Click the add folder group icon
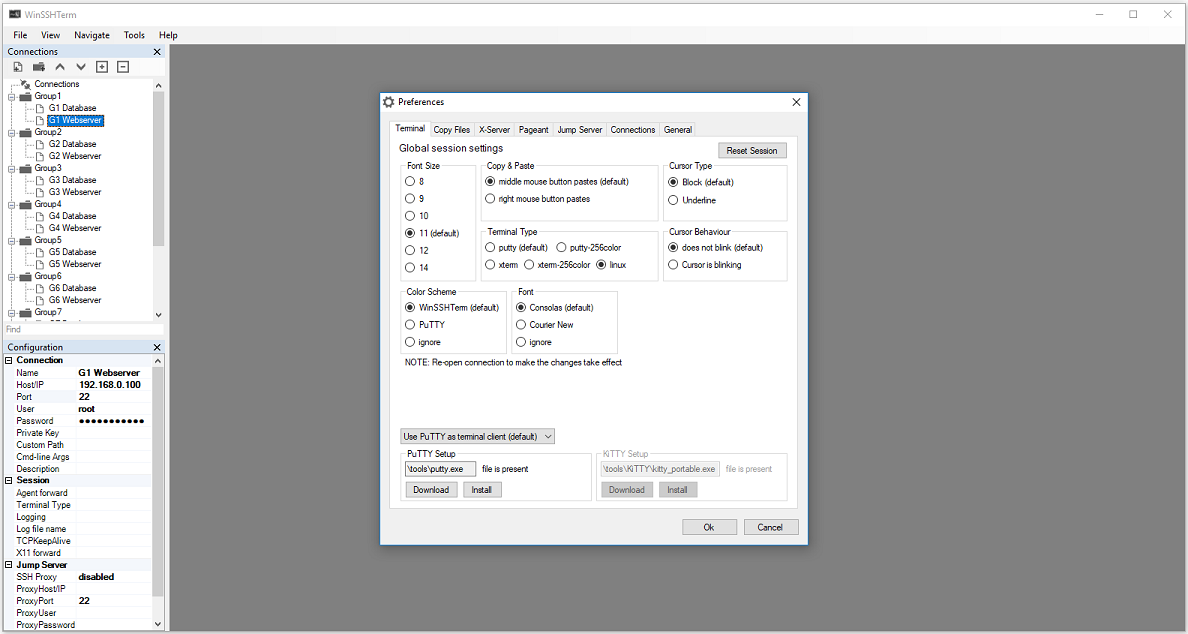 (39, 67)
